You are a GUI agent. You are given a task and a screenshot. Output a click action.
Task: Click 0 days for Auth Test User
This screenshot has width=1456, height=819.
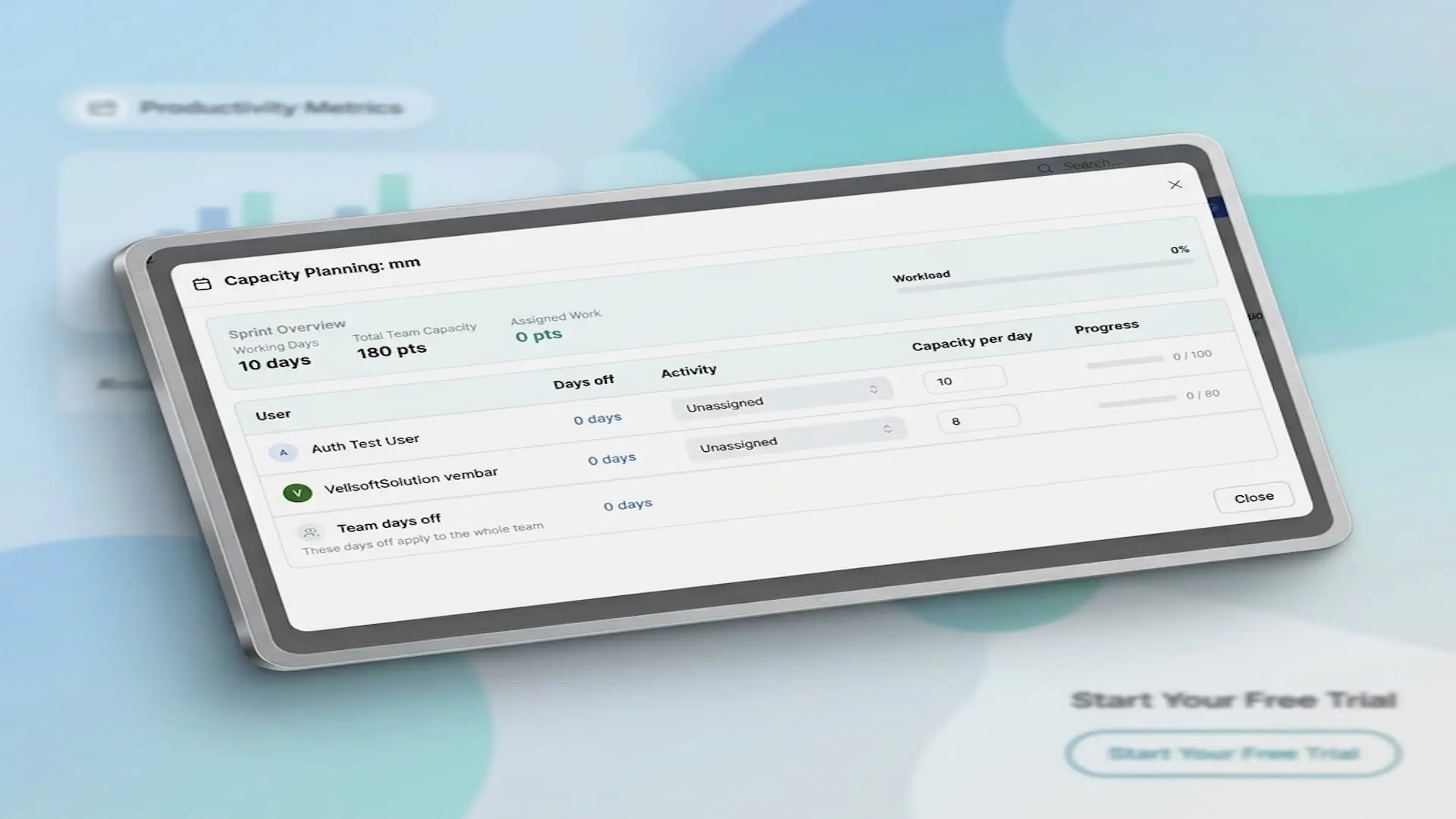[598, 419]
